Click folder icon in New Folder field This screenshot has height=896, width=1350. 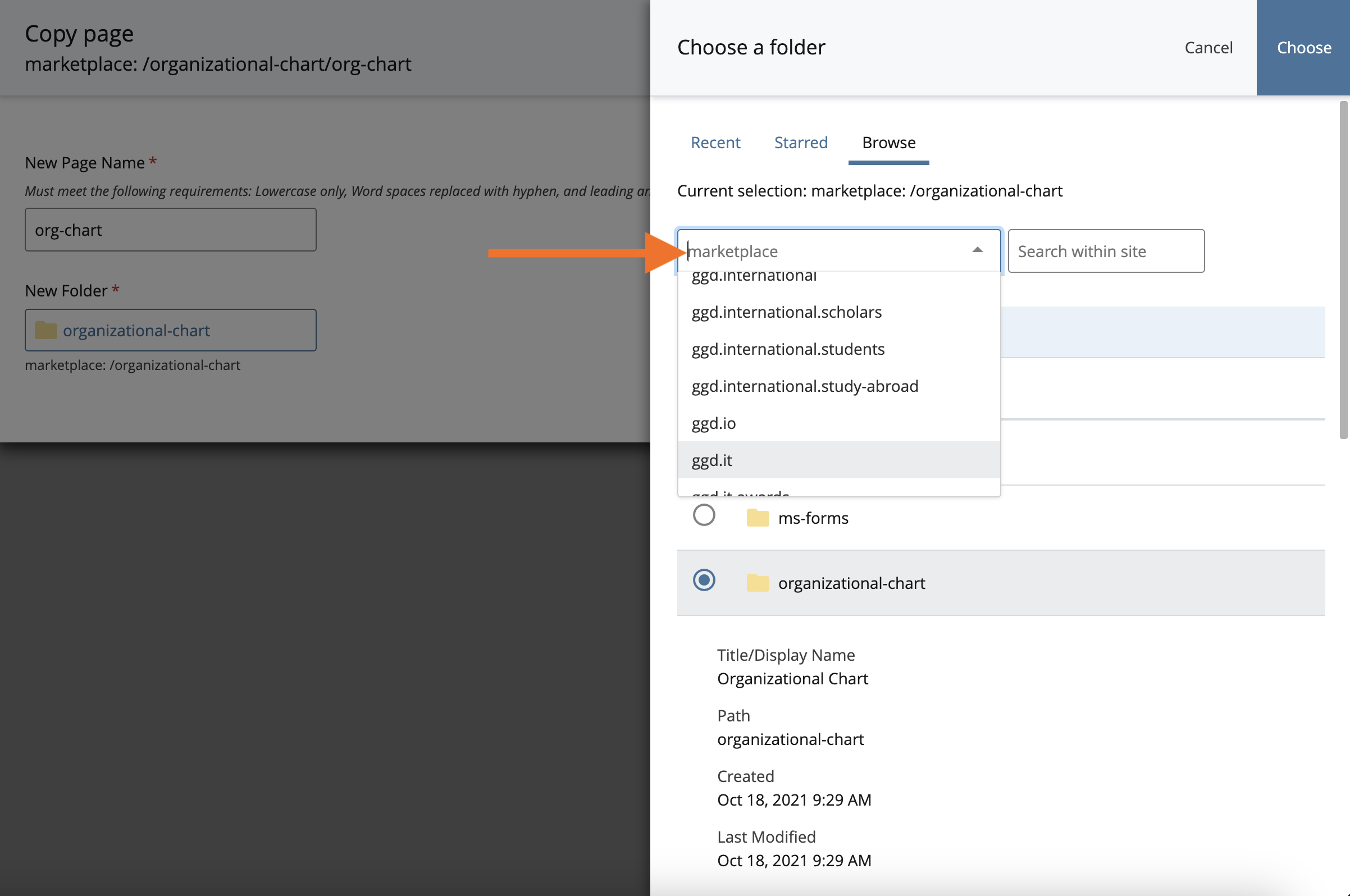[45, 330]
